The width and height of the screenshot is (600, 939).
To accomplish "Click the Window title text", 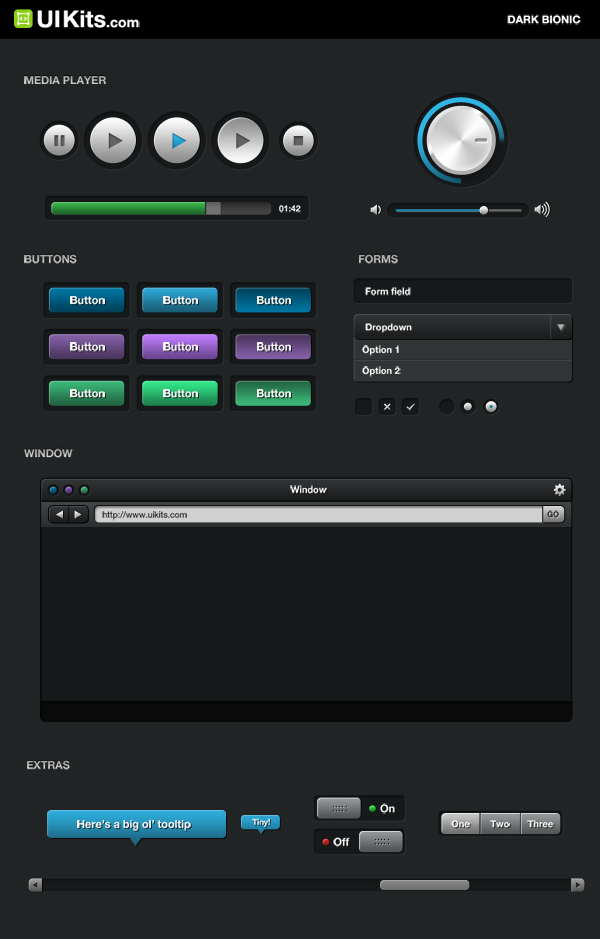I will click(x=308, y=490).
